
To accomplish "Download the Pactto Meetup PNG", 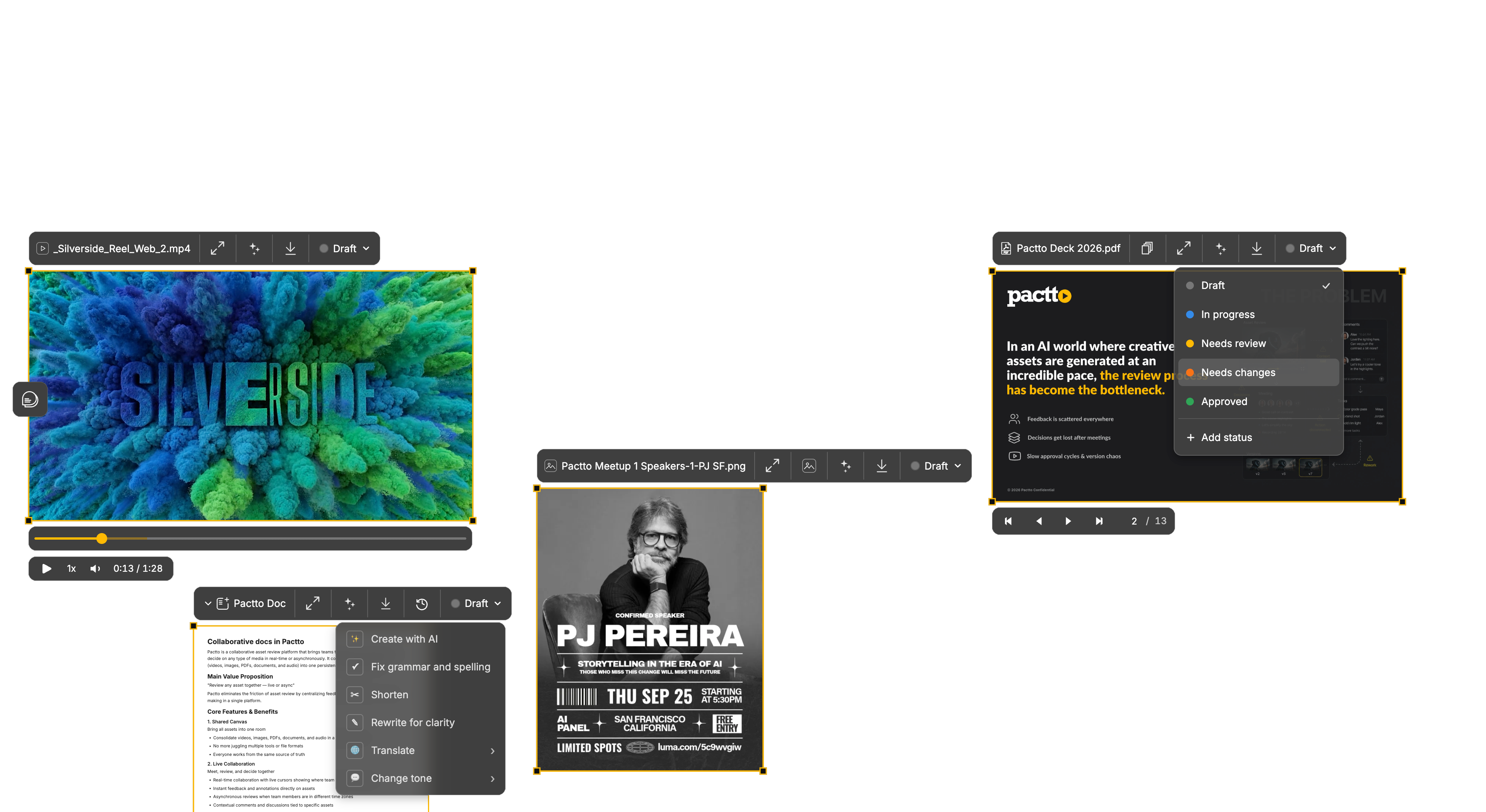I will pos(882,466).
